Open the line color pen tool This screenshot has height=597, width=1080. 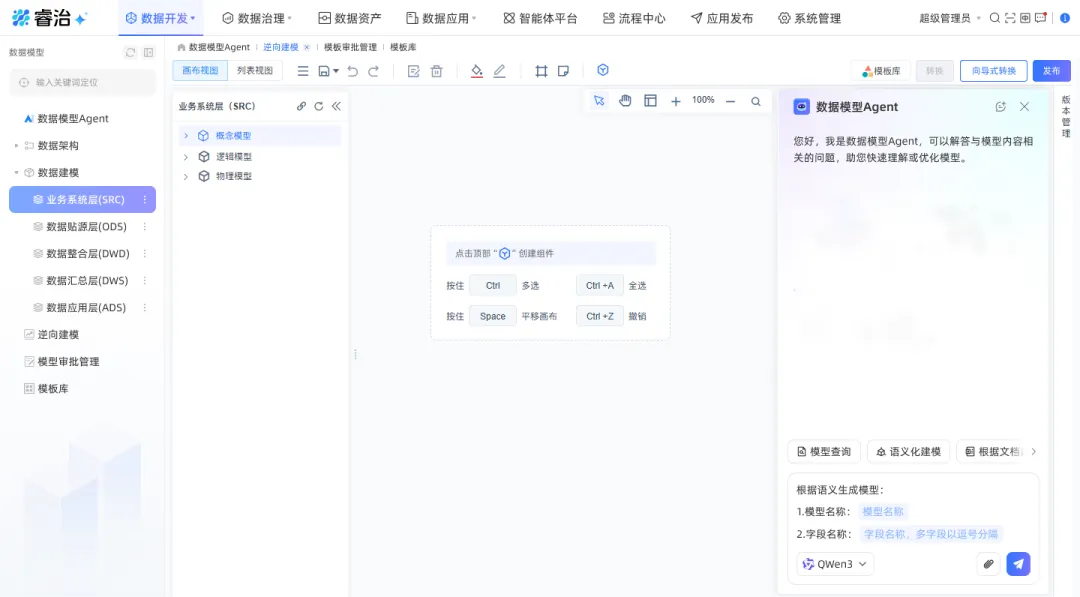(499, 71)
